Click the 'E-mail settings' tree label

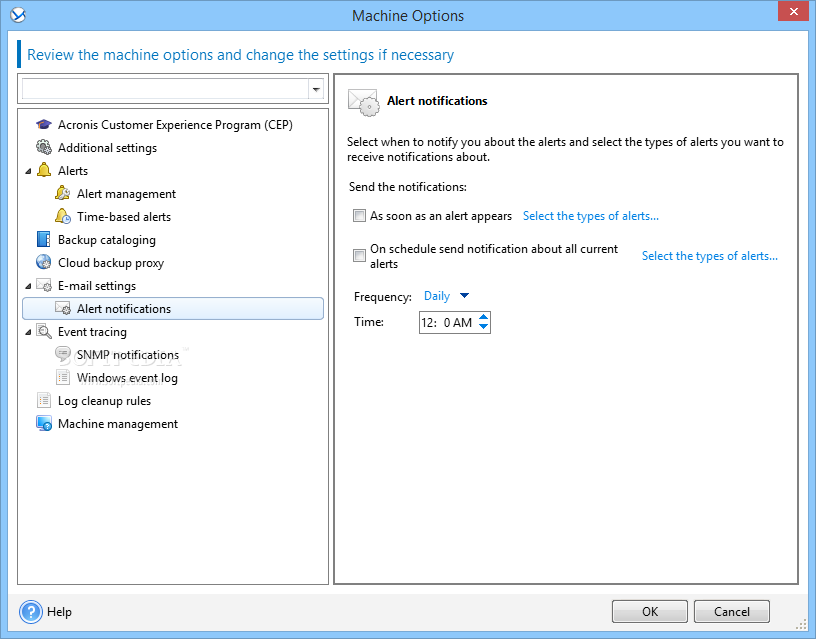[97, 286]
